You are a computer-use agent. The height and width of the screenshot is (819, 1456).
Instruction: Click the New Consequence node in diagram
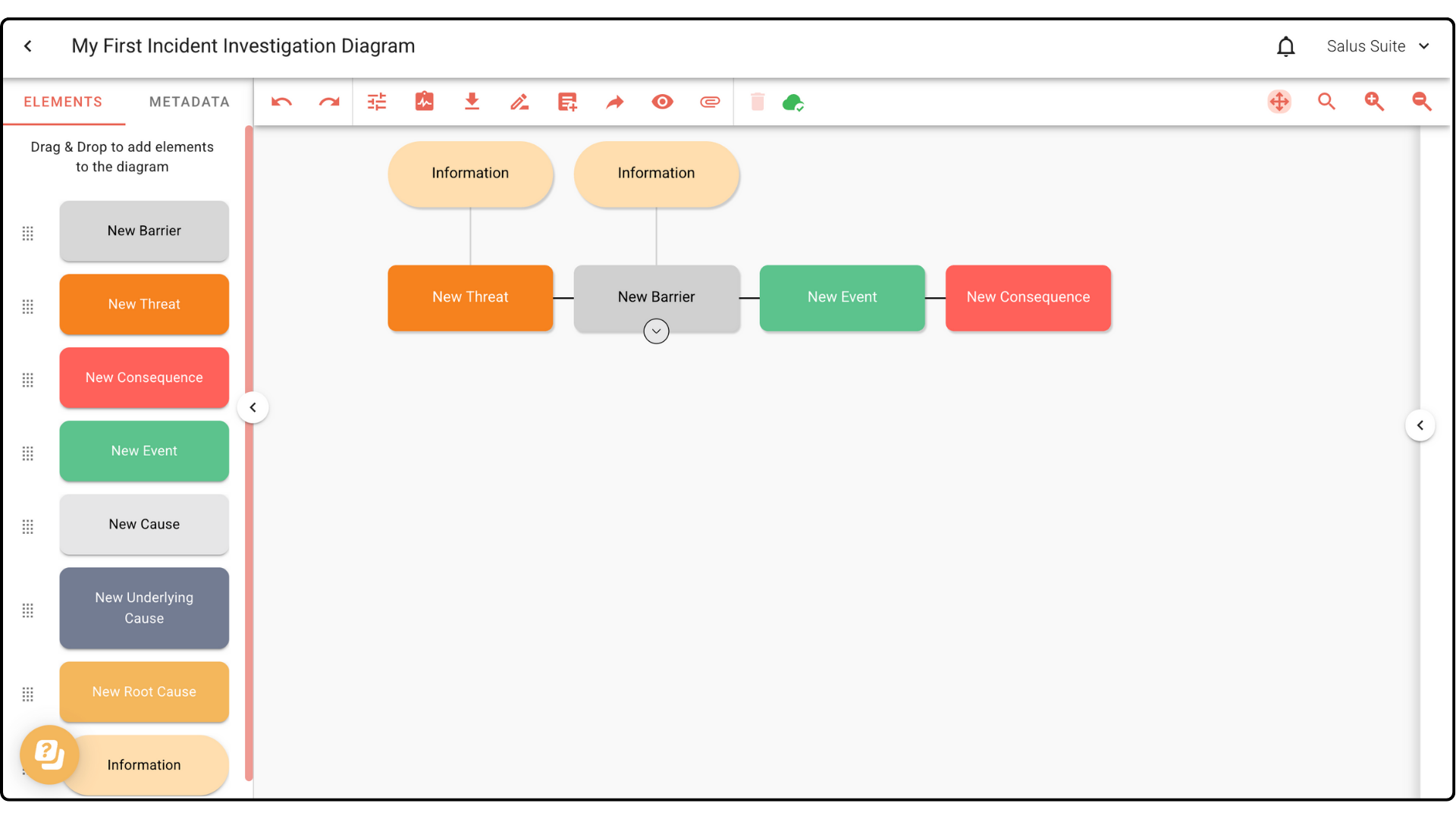[1028, 297]
